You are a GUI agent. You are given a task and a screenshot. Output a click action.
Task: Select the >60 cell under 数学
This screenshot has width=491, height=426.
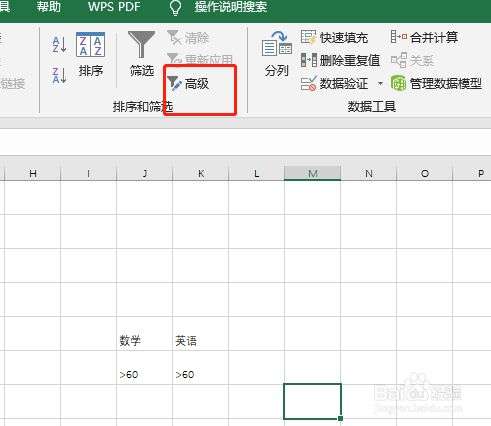(145, 368)
